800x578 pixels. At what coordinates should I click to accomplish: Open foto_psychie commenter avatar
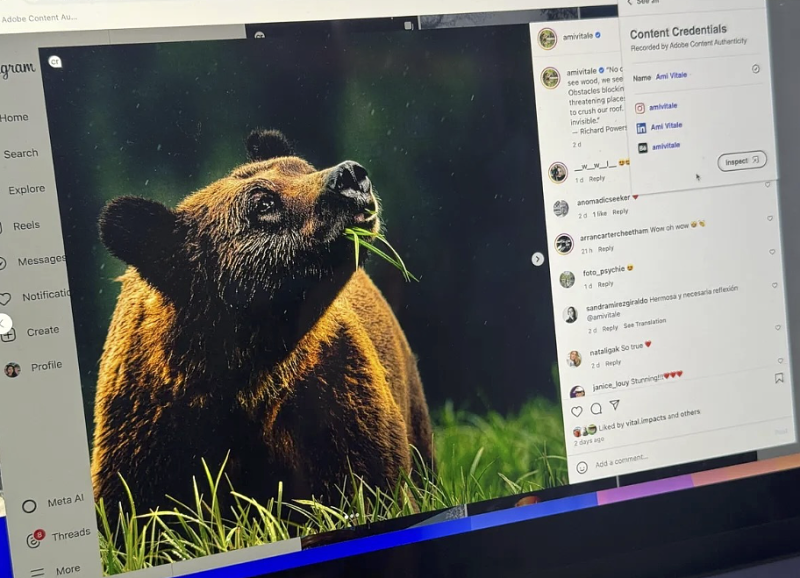567,280
